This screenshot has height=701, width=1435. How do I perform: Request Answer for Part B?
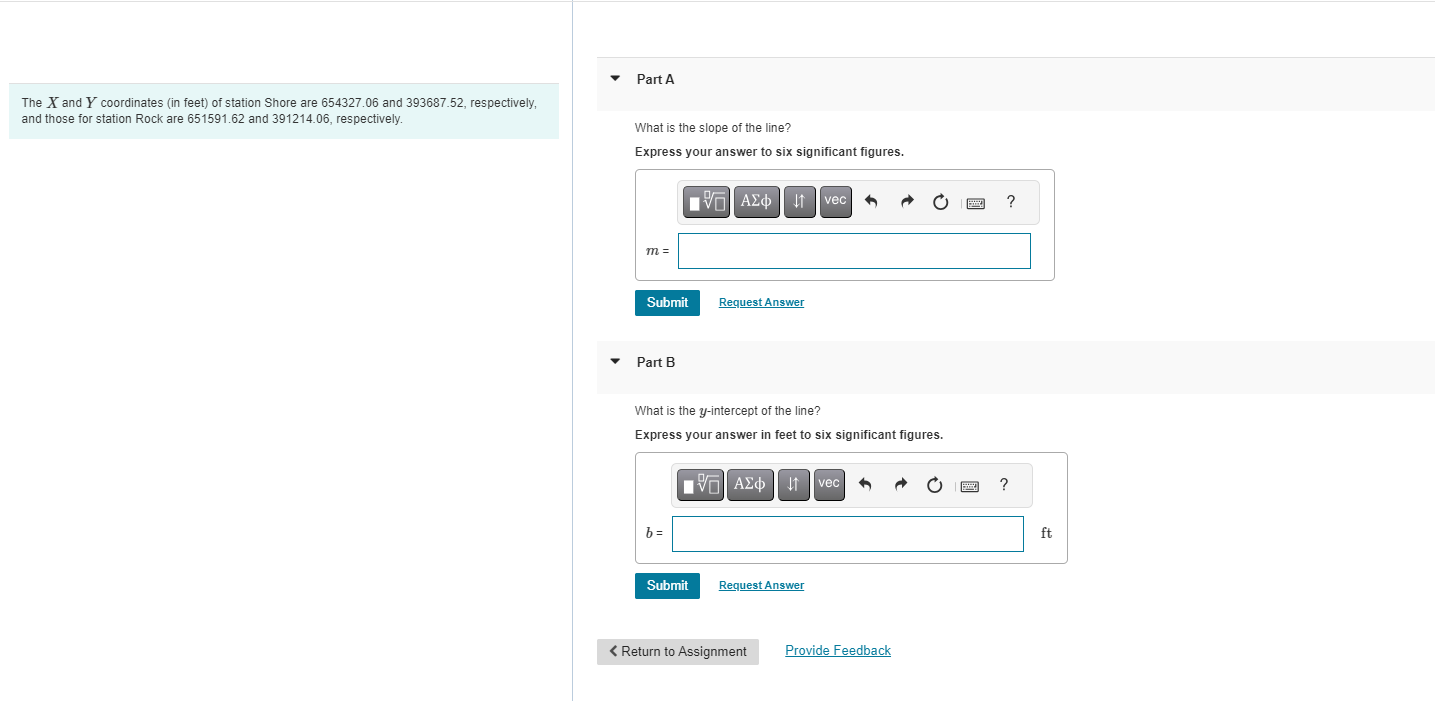point(761,585)
